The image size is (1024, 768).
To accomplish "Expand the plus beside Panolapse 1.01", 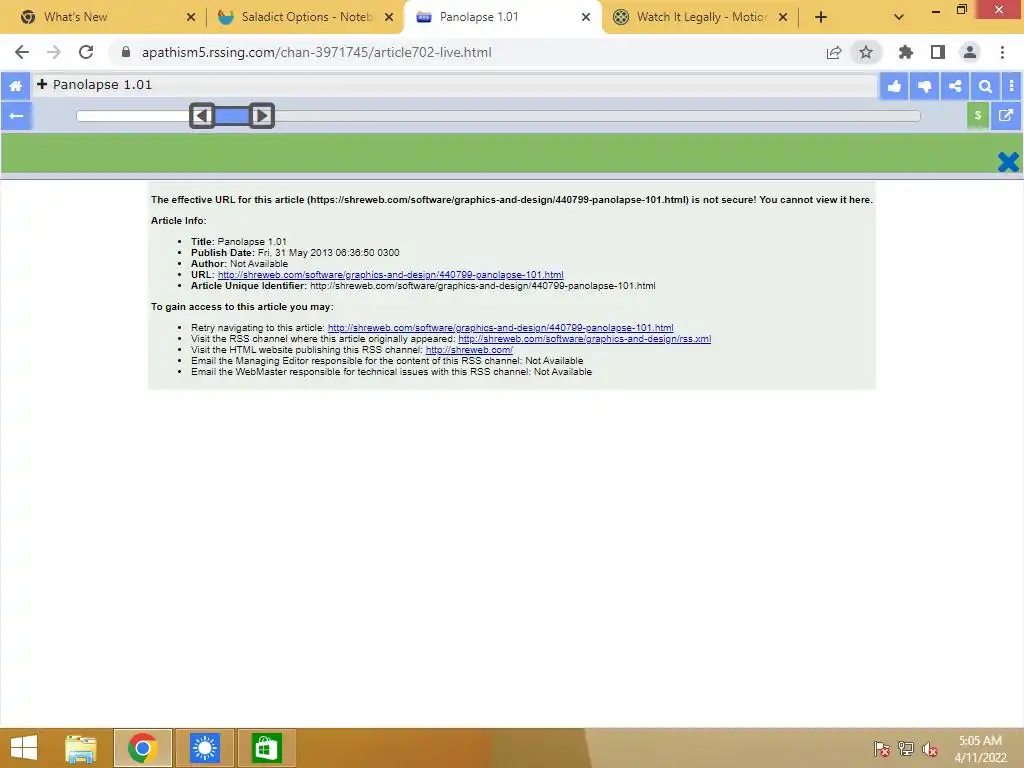I will [42, 84].
